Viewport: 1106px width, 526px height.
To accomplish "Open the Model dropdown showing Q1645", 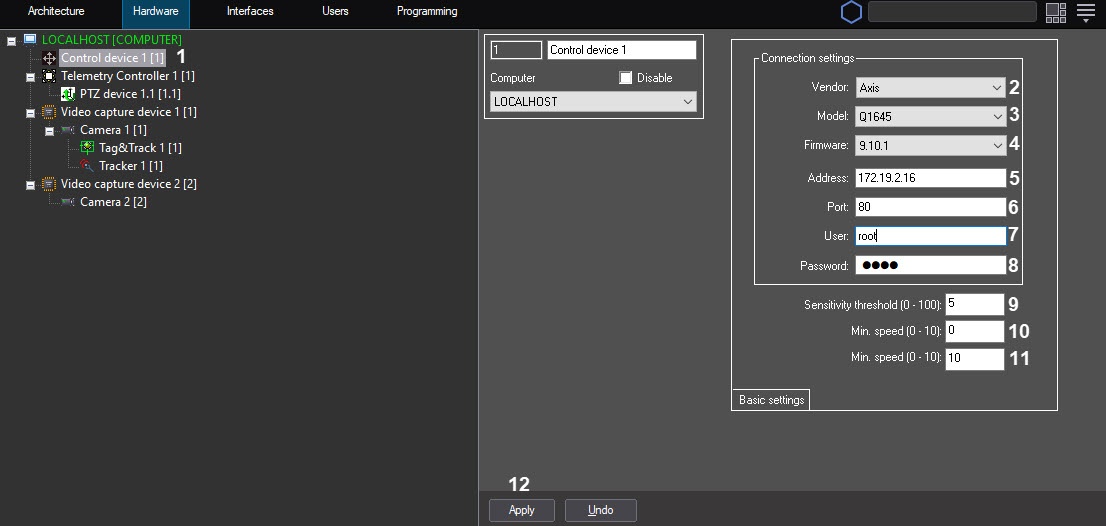I will tap(930, 116).
